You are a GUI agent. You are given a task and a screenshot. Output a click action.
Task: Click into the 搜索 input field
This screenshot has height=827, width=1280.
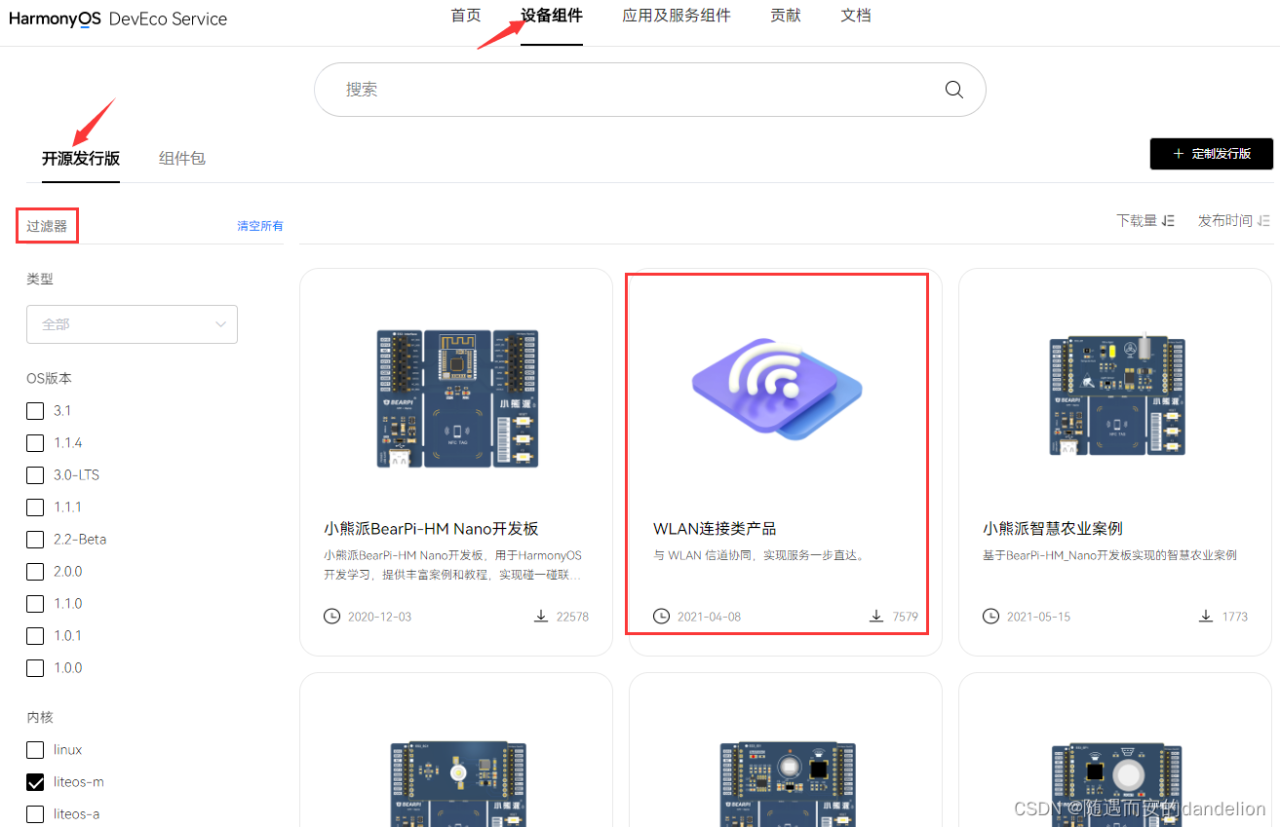[x=650, y=89]
